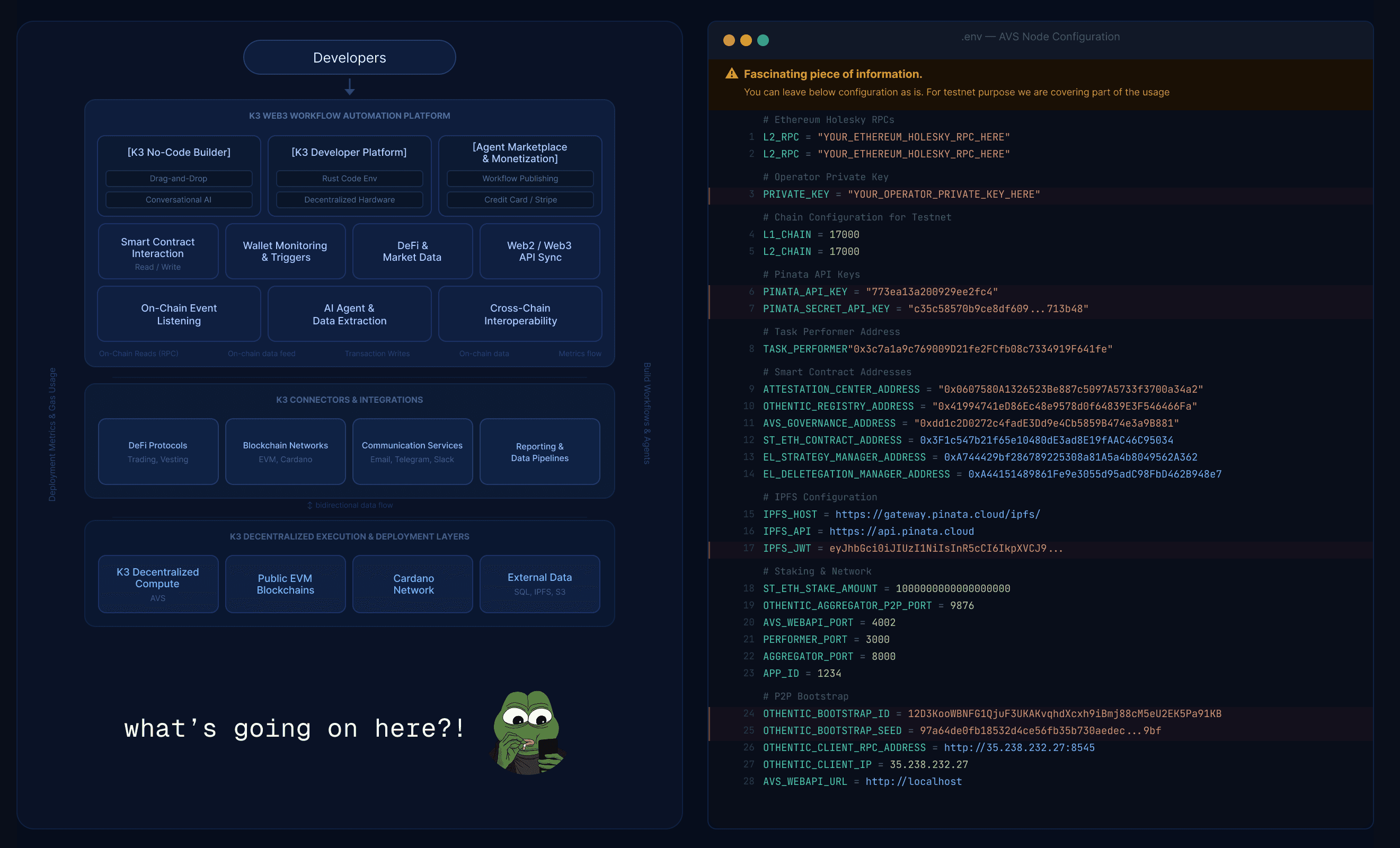1400x848 pixels.
Task: Open the http://localhost link
Action: point(914,782)
